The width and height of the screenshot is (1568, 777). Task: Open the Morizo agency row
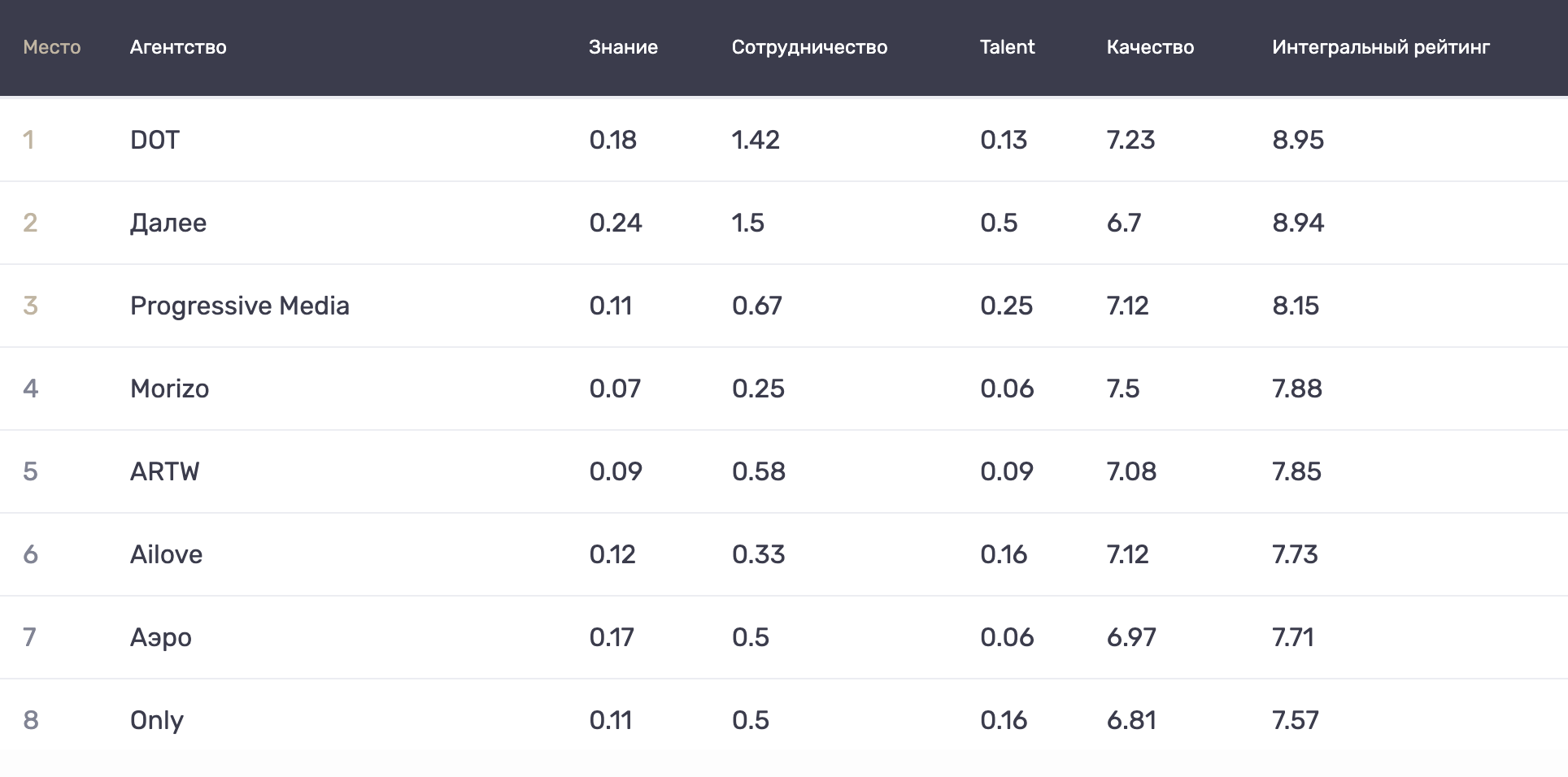tap(169, 388)
